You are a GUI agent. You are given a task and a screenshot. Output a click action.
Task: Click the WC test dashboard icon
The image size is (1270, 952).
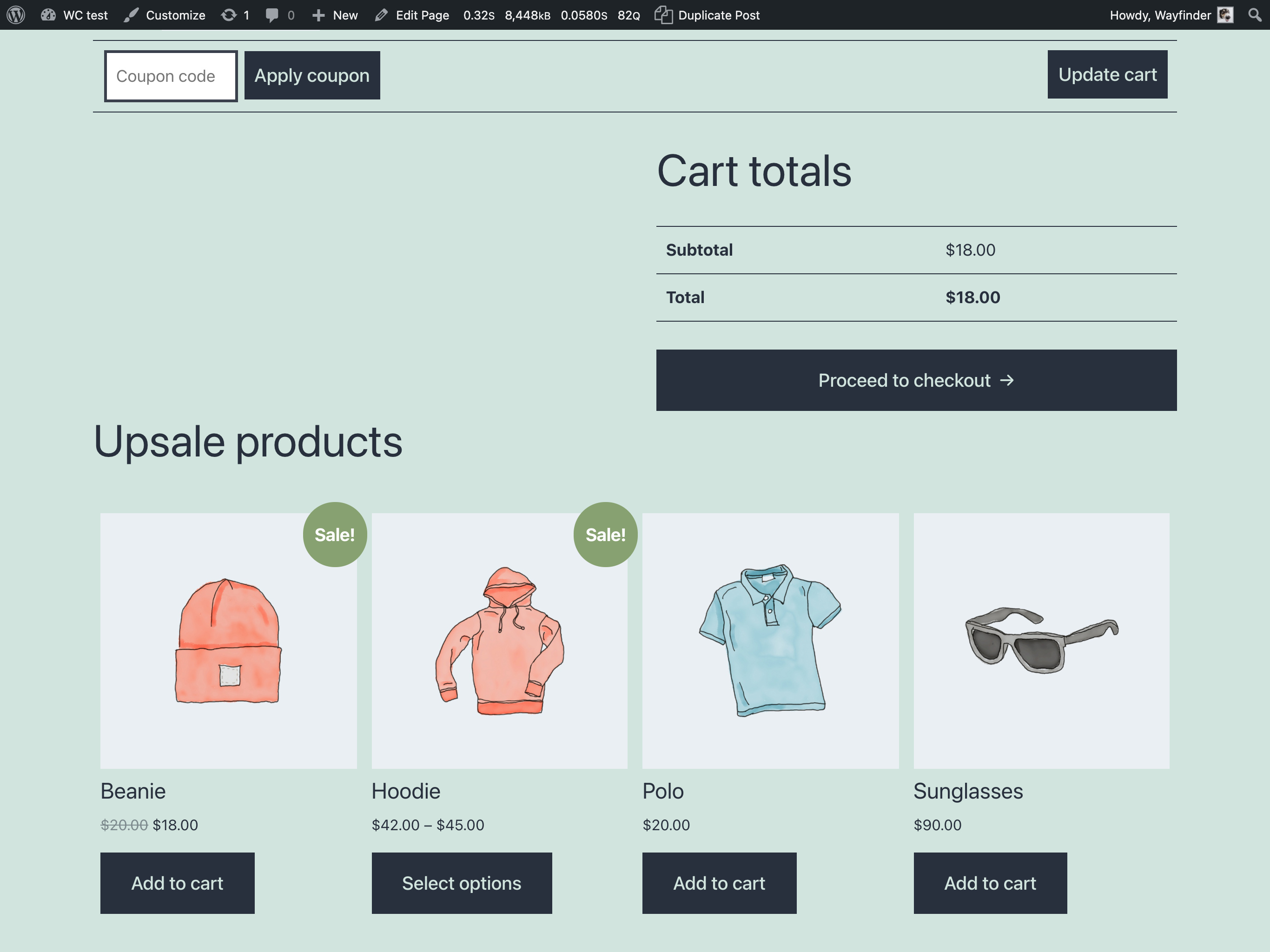coord(48,15)
